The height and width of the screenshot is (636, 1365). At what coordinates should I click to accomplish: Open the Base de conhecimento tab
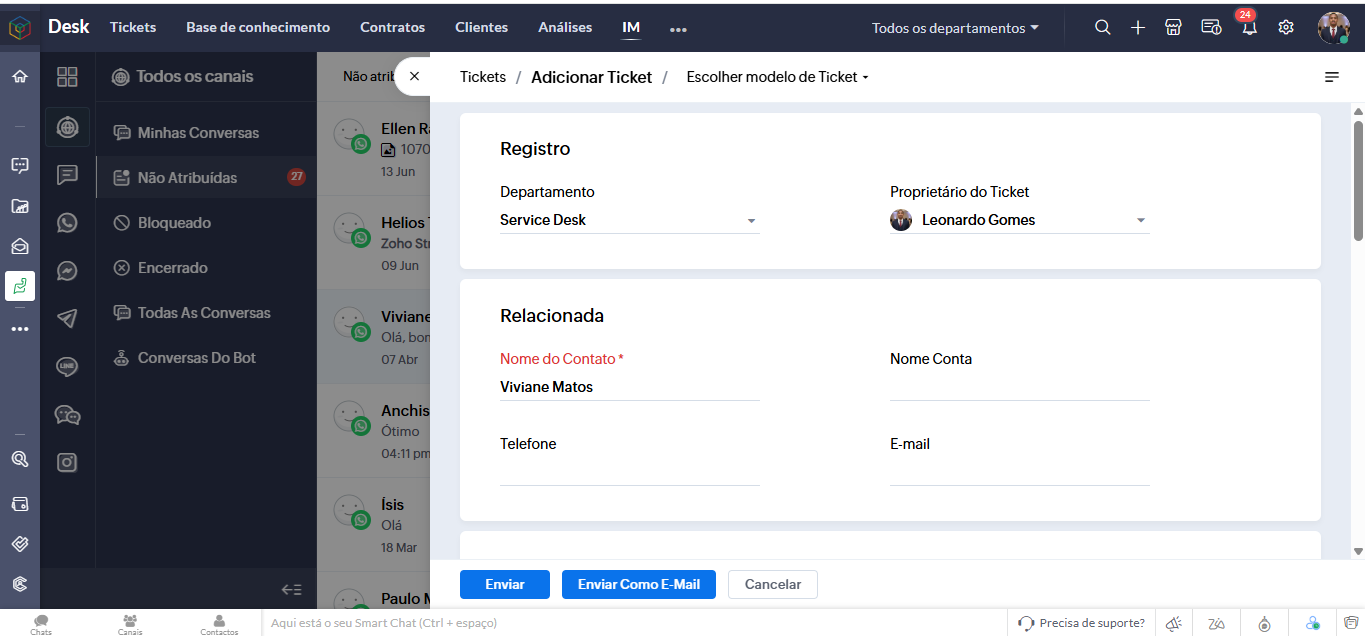(258, 28)
